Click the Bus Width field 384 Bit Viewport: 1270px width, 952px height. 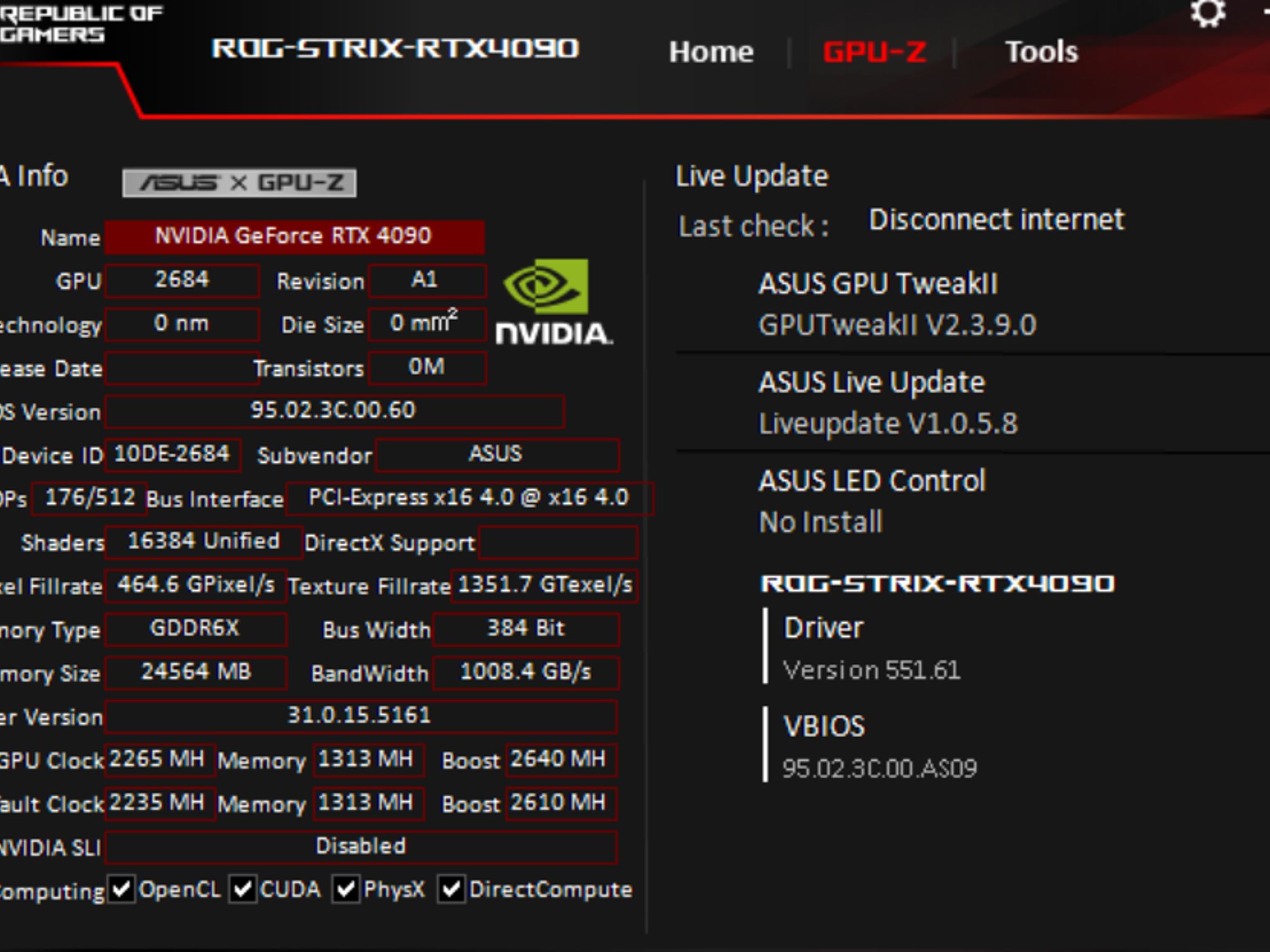(x=526, y=629)
